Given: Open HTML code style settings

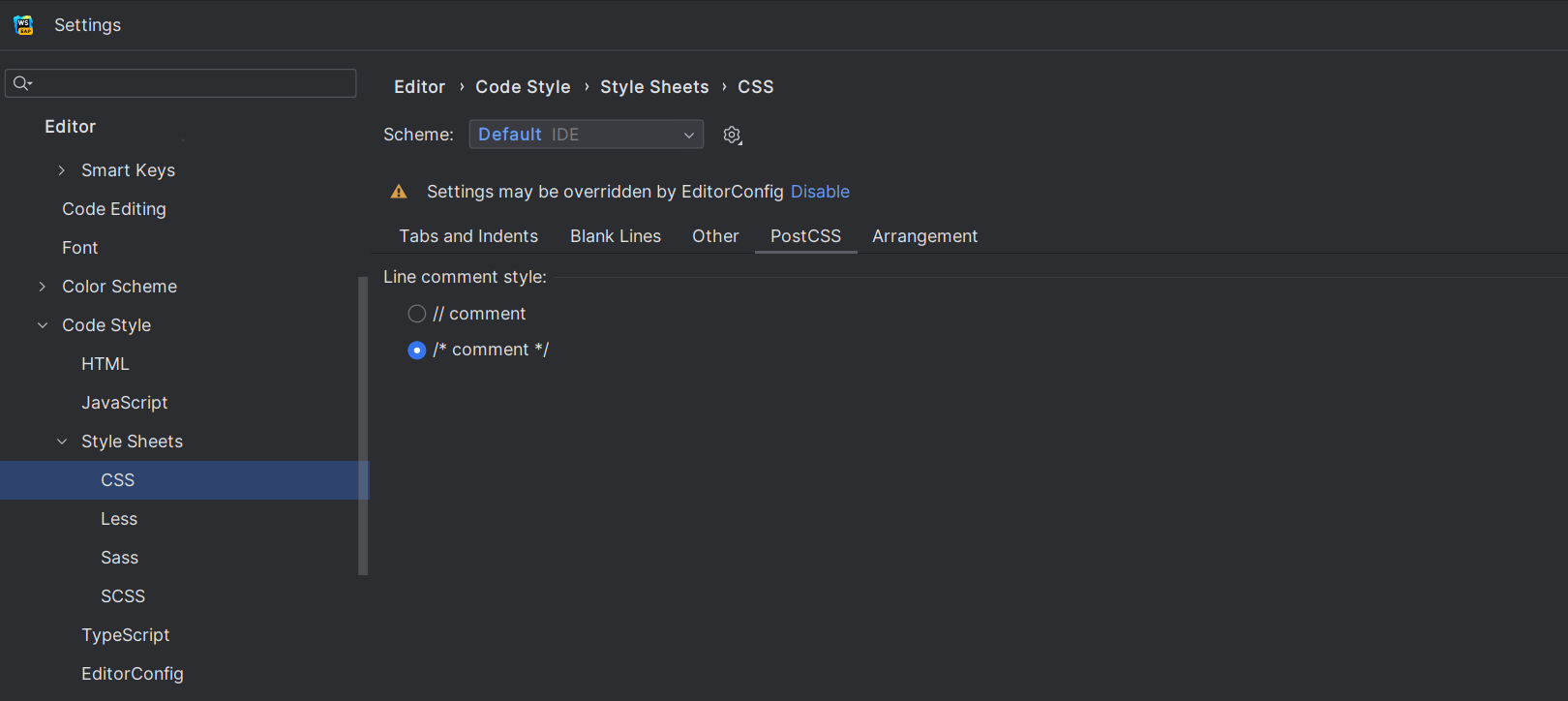Looking at the screenshot, I should pos(106,364).
